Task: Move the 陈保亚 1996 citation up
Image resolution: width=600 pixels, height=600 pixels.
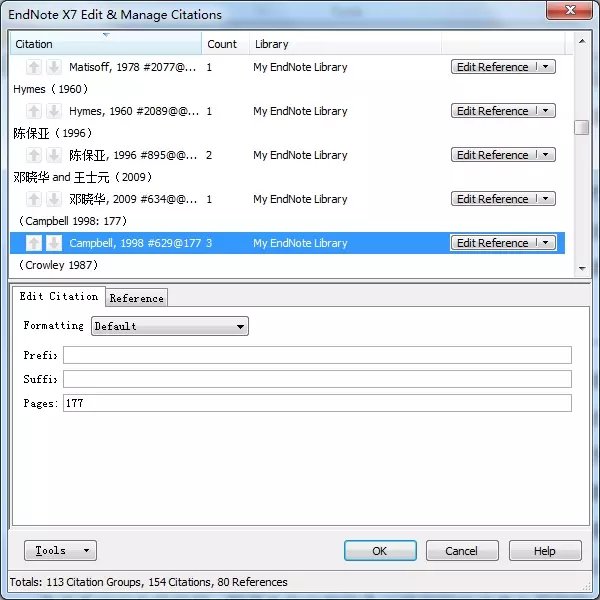Action: [34, 155]
